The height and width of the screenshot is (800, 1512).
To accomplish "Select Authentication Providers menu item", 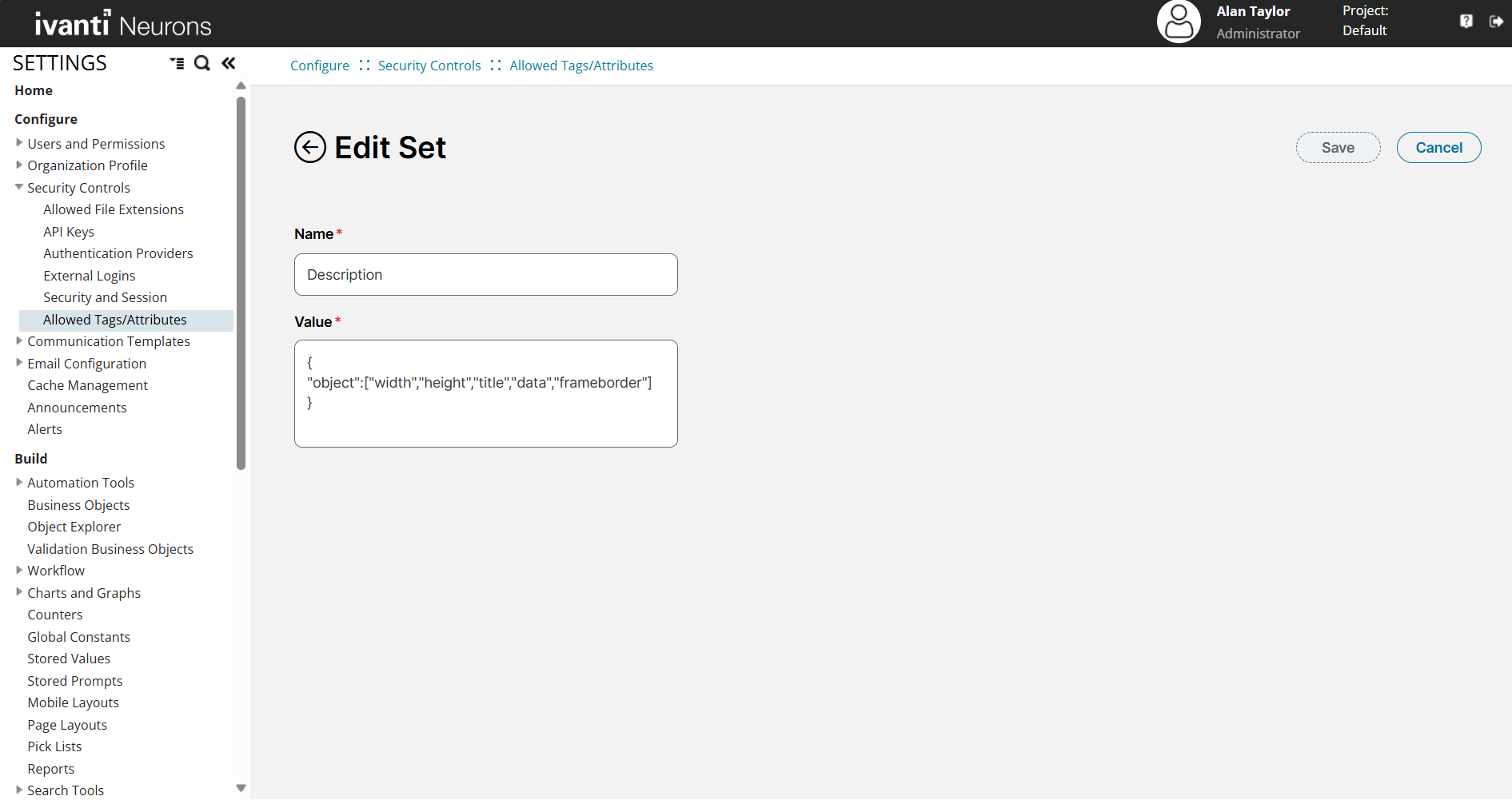I will [118, 253].
